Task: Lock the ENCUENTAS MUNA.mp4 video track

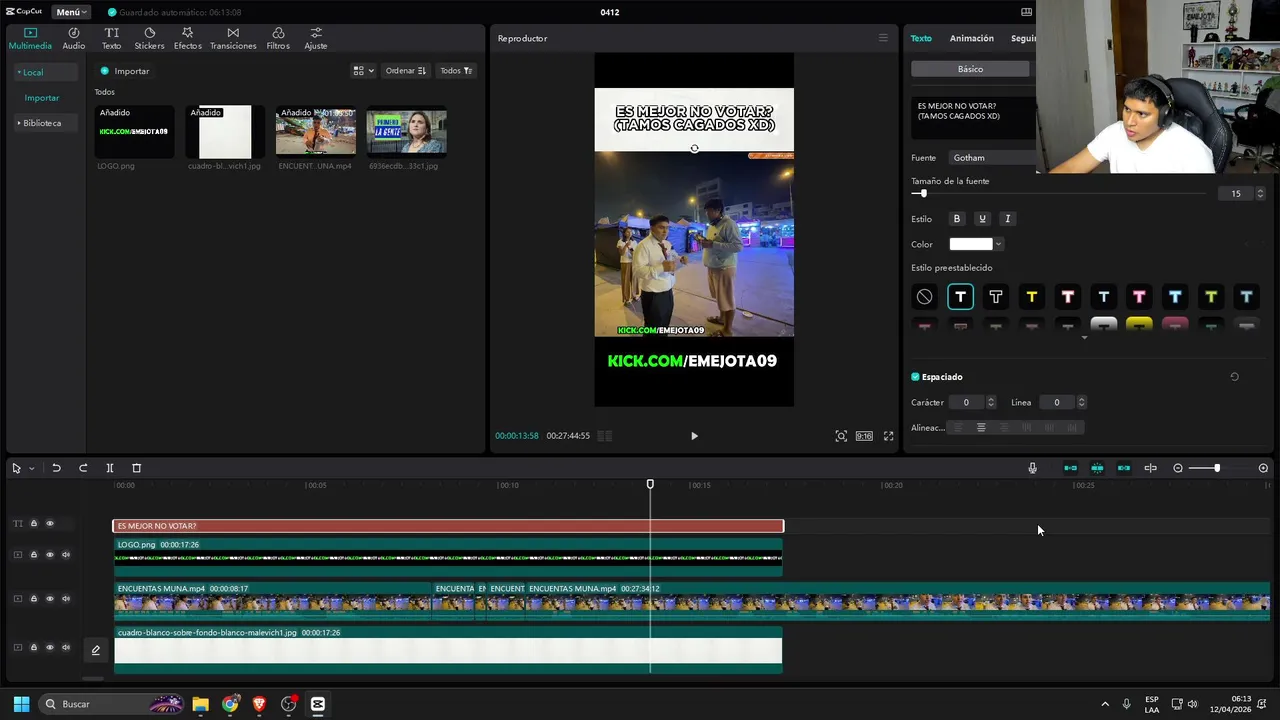Action: pyautogui.click(x=33, y=599)
